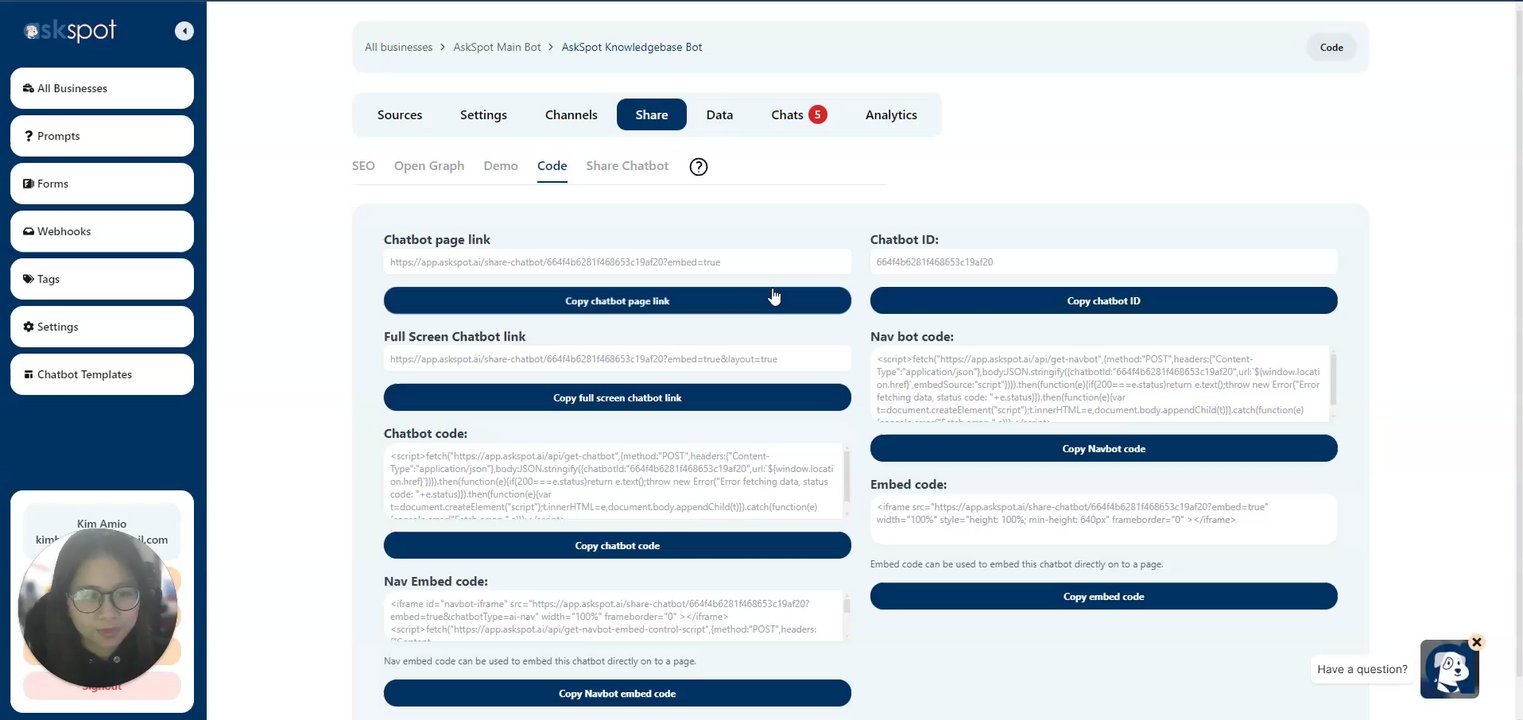Close the Have a question popup

click(1477, 642)
